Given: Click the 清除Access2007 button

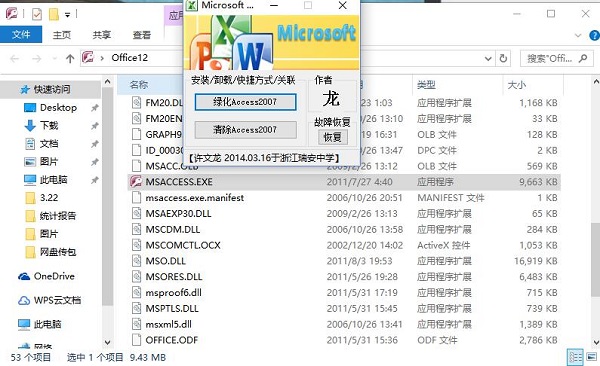Looking at the screenshot, I should pos(245,130).
